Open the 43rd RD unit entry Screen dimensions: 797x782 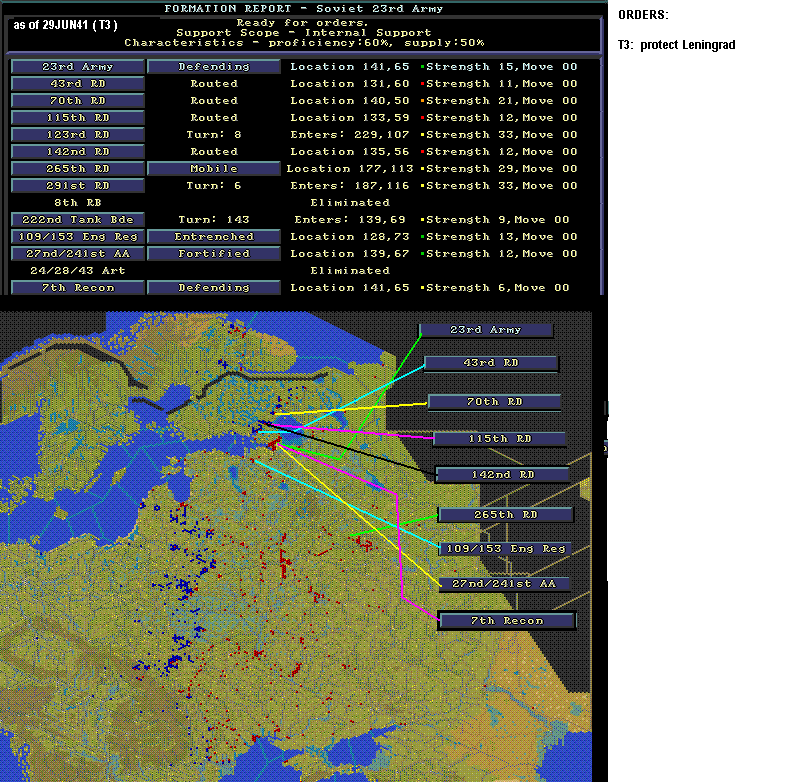[x=78, y=84]
